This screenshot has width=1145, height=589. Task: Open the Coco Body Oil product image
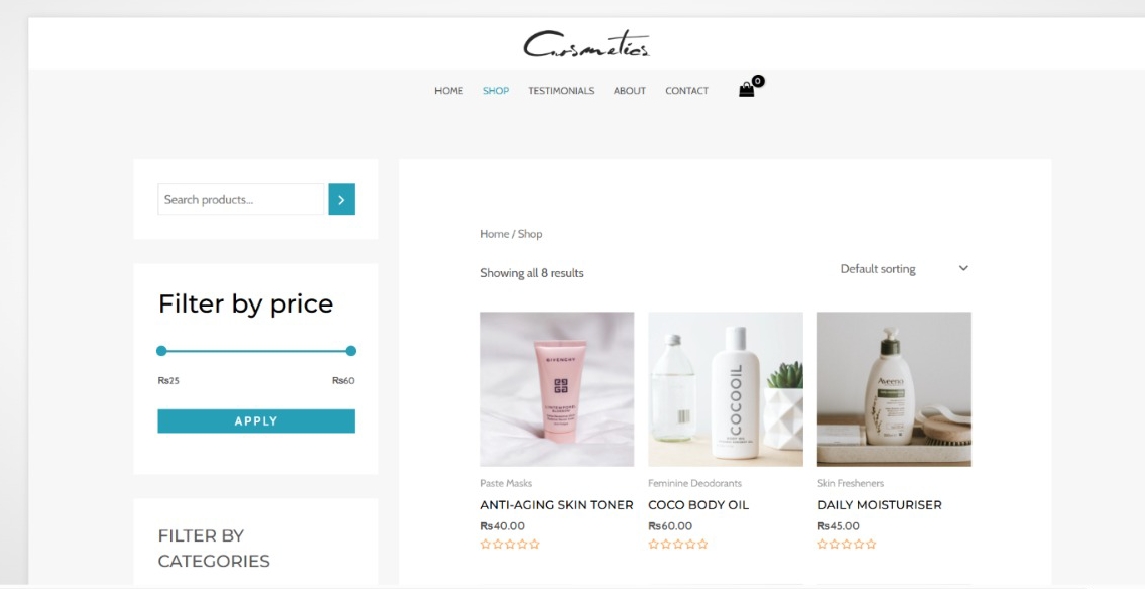pyautogui.click(x=725, y=390)
